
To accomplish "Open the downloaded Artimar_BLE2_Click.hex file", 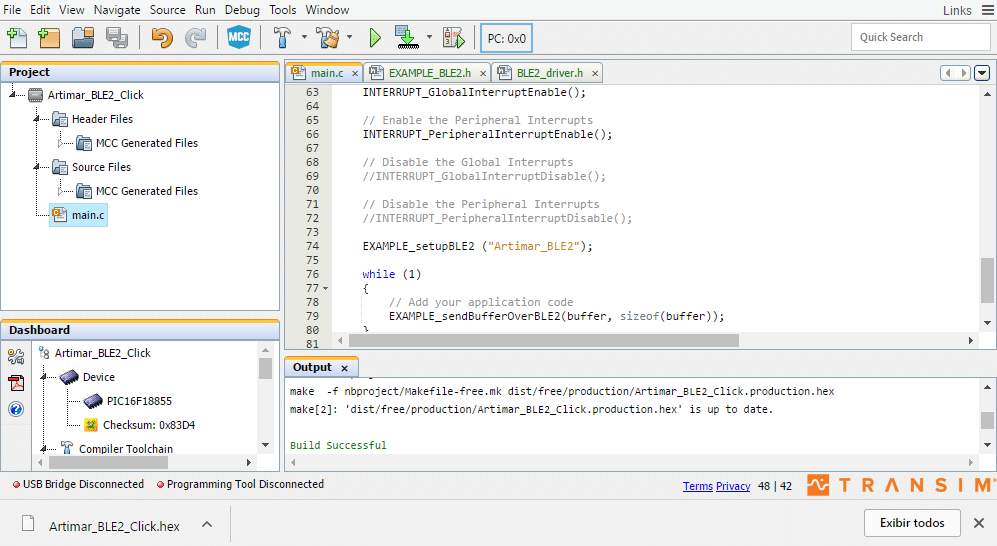I will pos(114,526).
